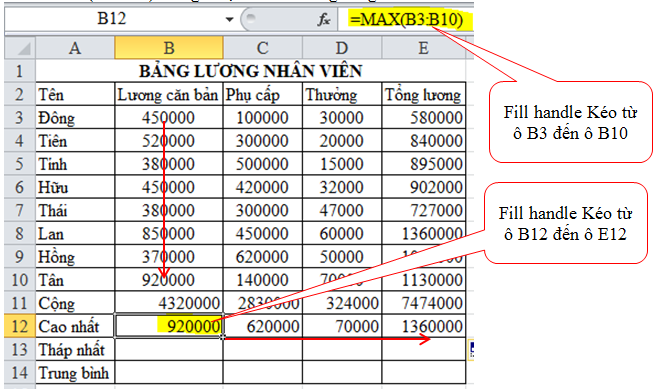659x389 pixels.
Task: Click row 12 cell with value 70000
Action: tap(342, 326)
